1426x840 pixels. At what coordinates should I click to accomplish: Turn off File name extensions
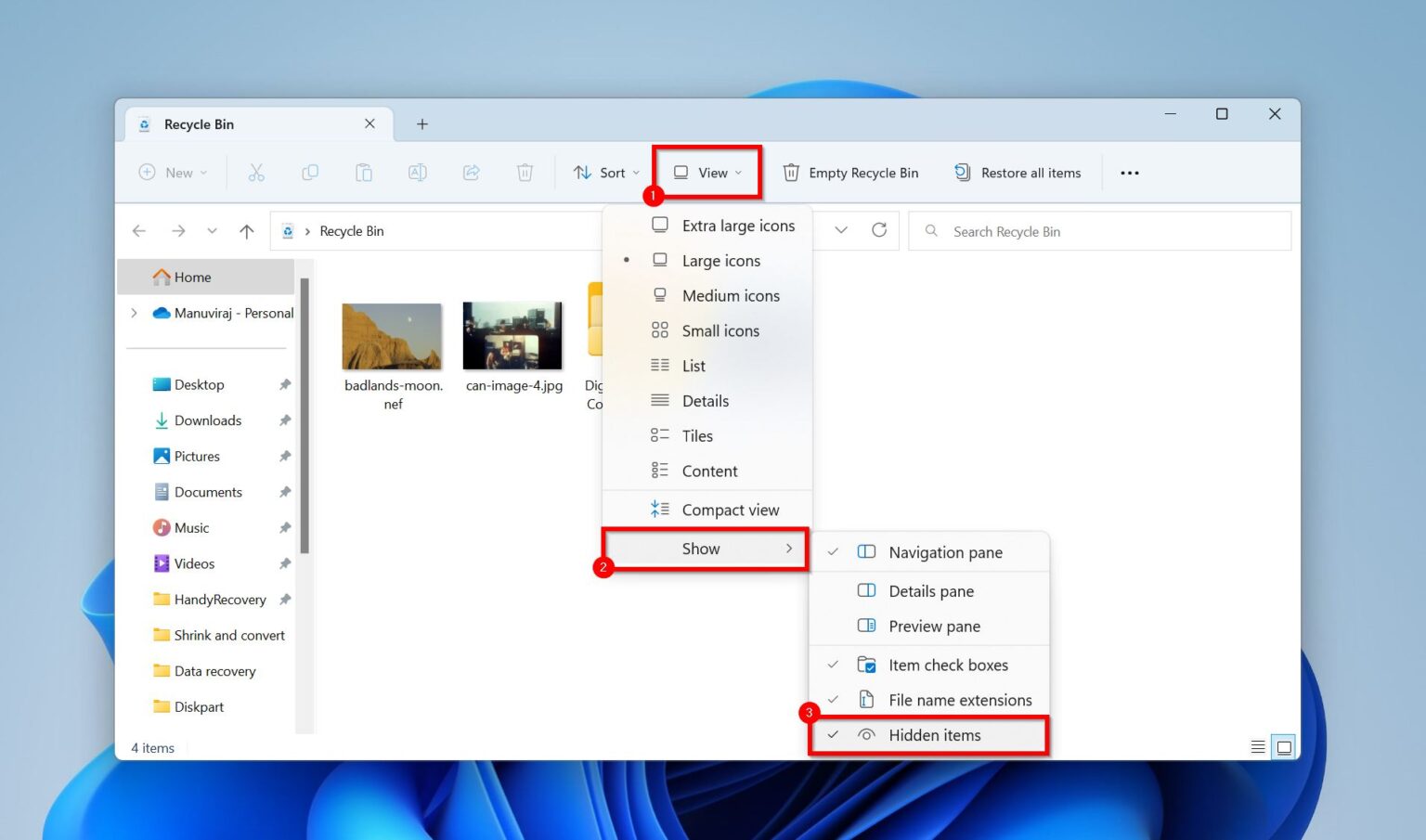961,700
